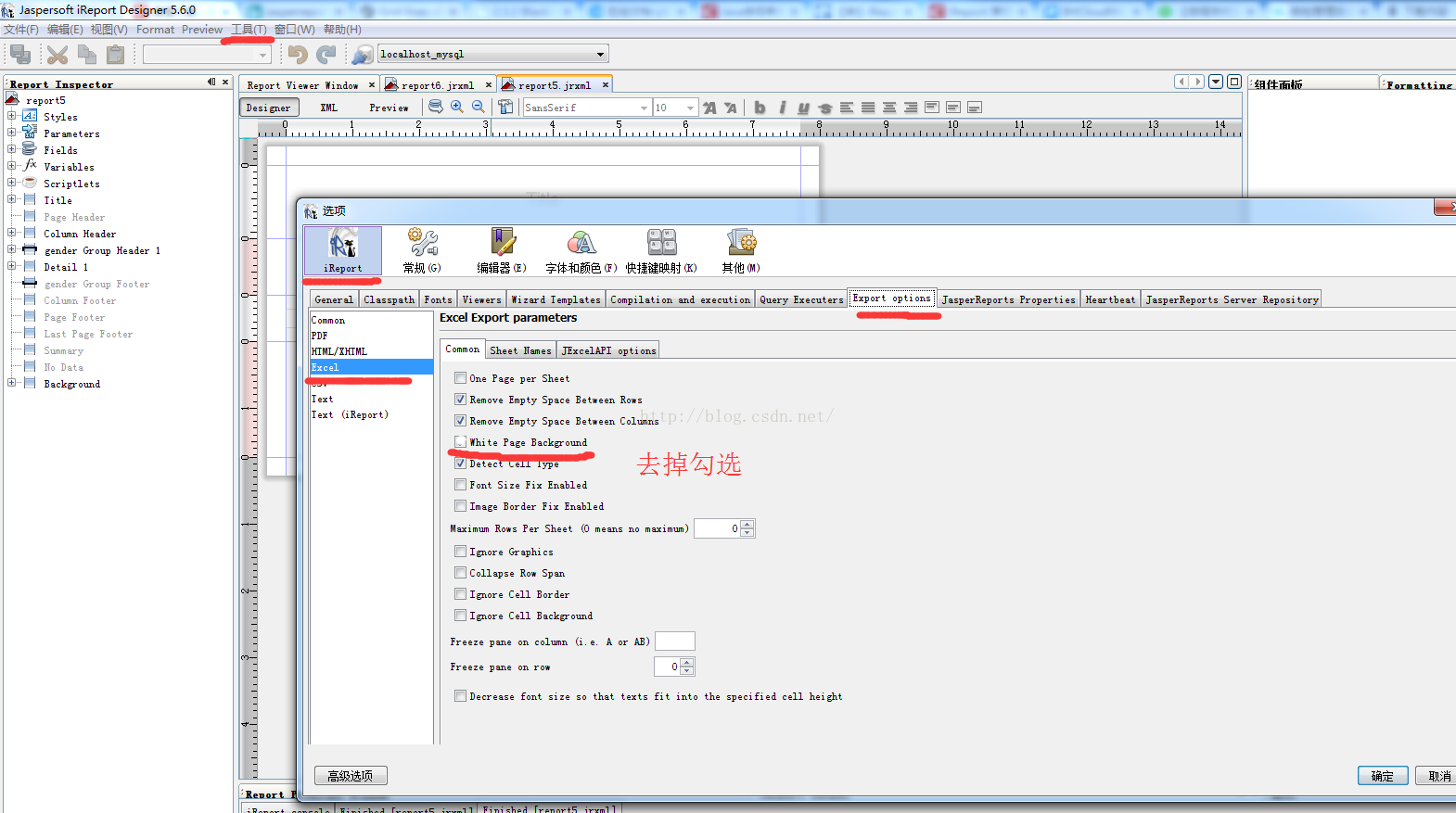The height and width of the screenshot is (813, 1456).
Task: Expand the Detail 1 band node
Action: pyautogui.click(x=11, y=266)
